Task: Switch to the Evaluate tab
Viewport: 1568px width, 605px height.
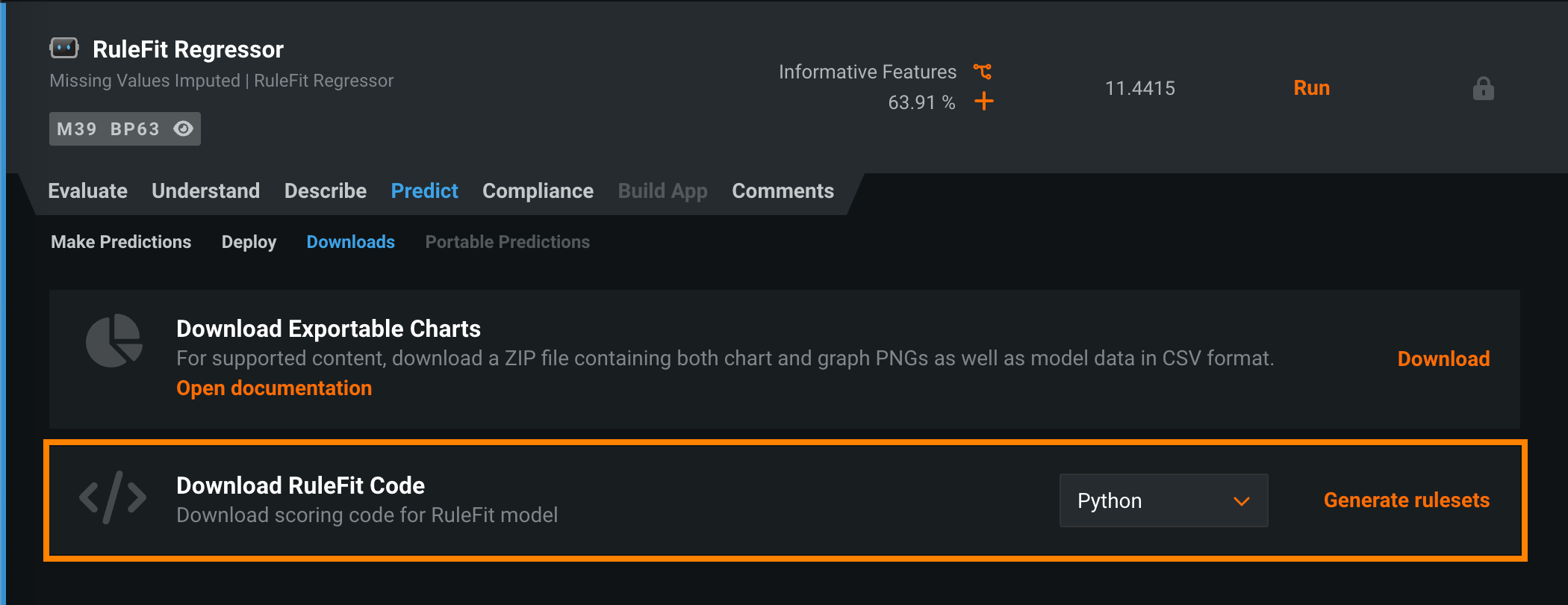Action: tap(87, 191)
